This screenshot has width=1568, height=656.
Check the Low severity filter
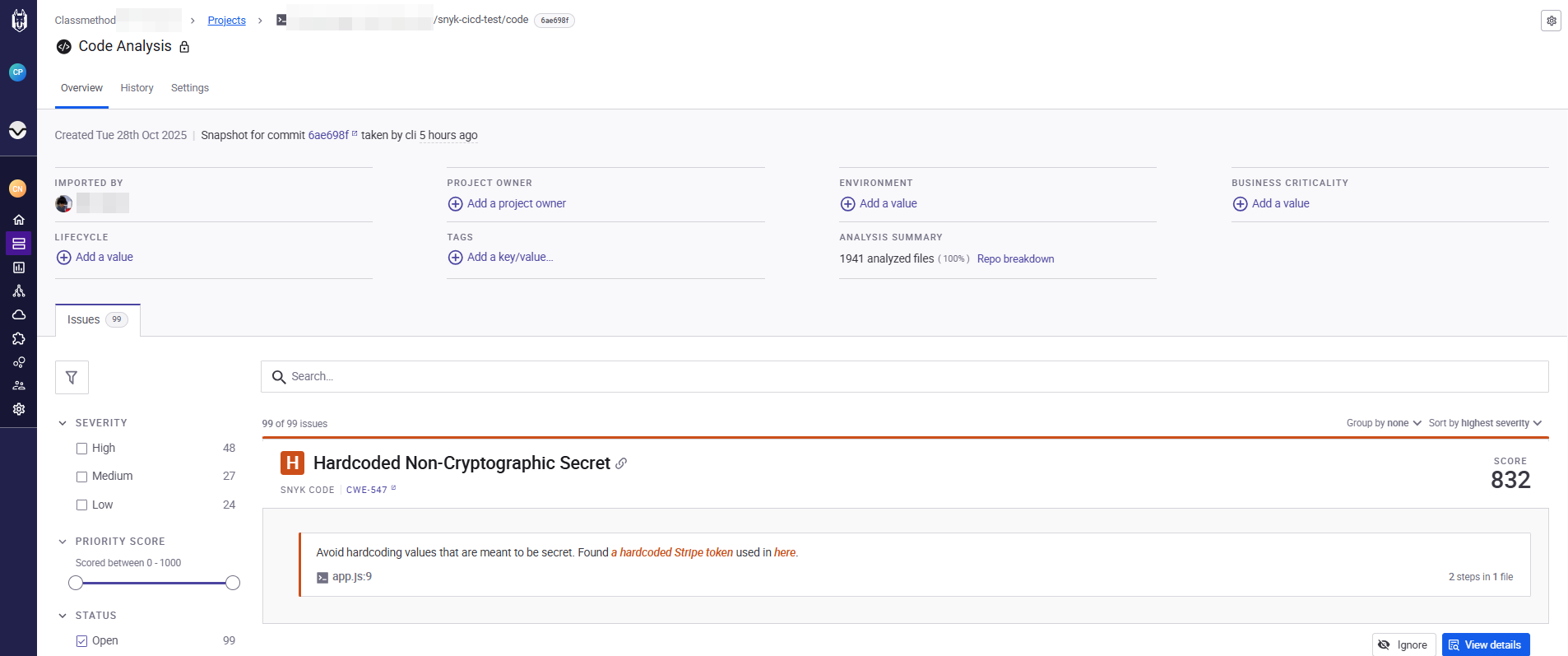tap(81, 505)
